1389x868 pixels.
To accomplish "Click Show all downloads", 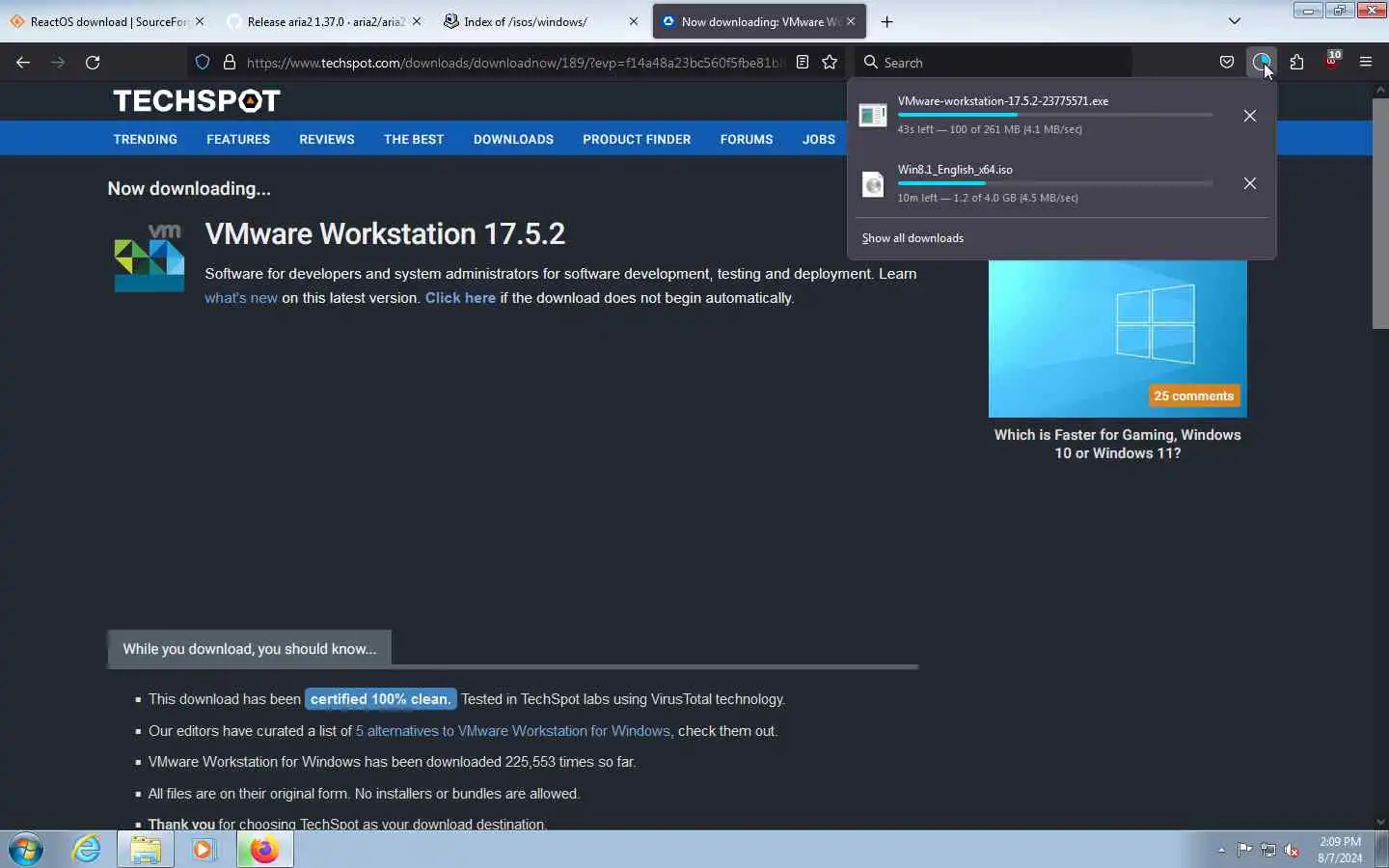I will pyautogui.click(x=912, y=238).
